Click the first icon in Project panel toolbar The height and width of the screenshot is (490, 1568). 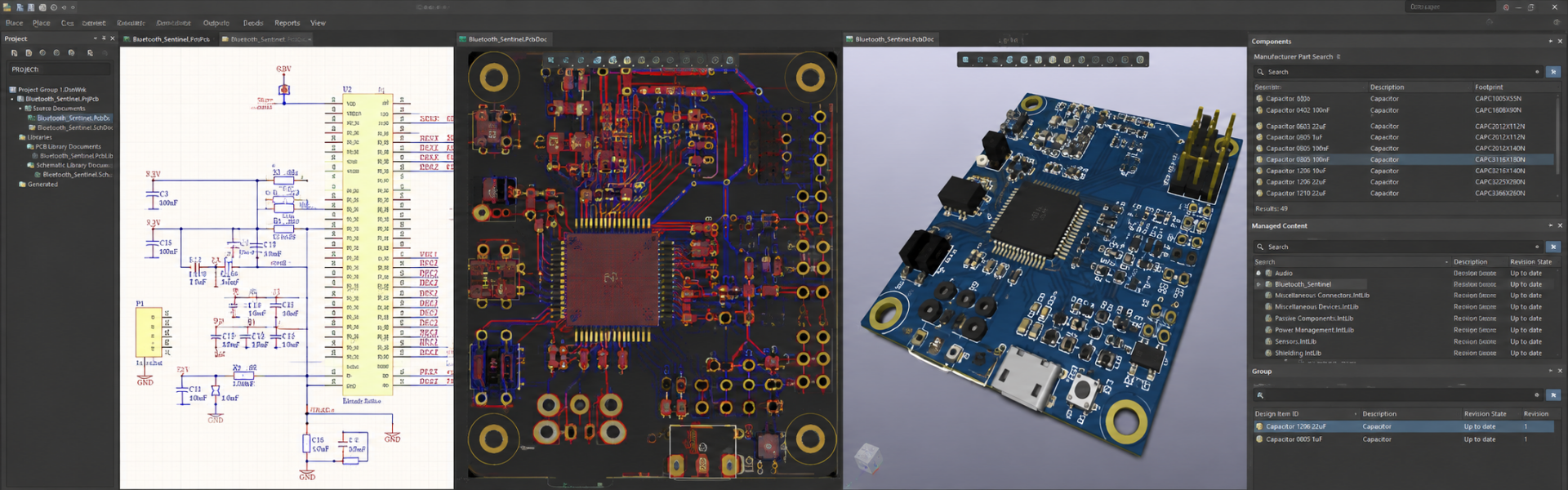(14, 53)
